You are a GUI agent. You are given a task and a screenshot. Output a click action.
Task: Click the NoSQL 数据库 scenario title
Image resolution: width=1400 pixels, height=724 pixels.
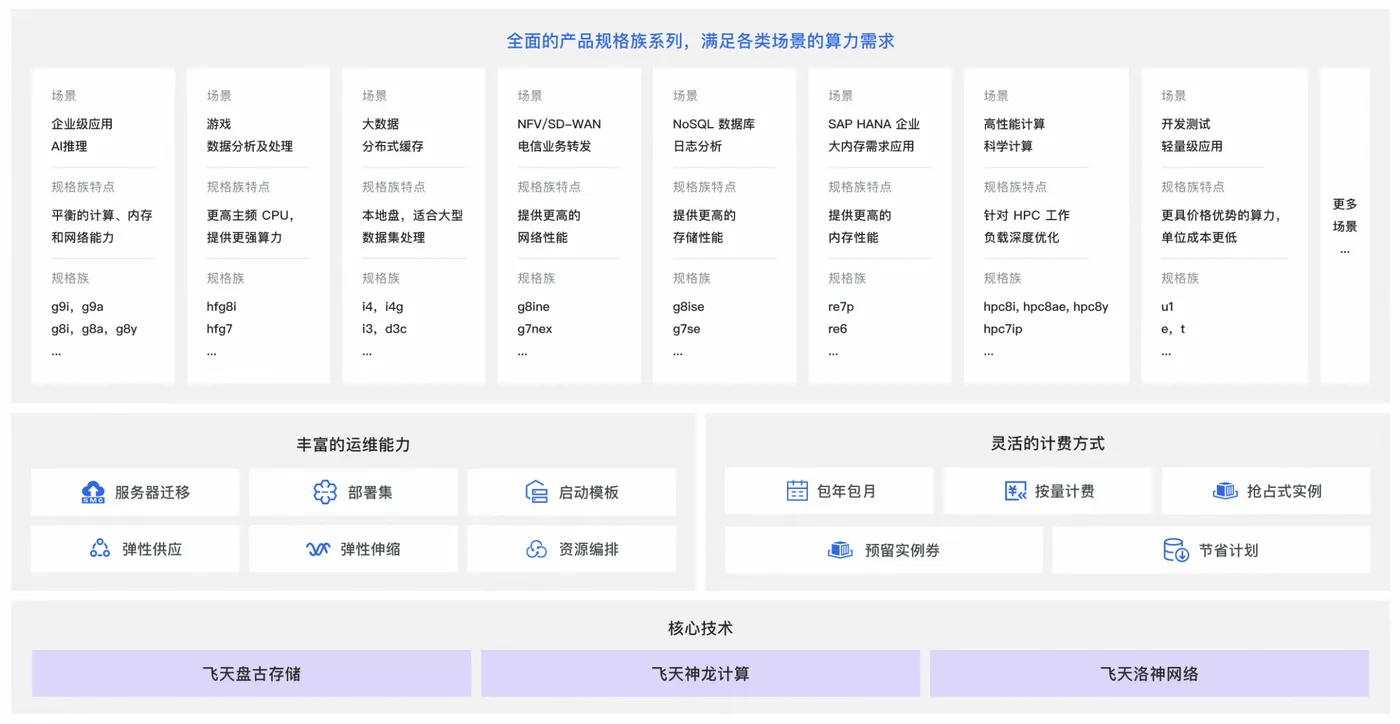point(714,124)
